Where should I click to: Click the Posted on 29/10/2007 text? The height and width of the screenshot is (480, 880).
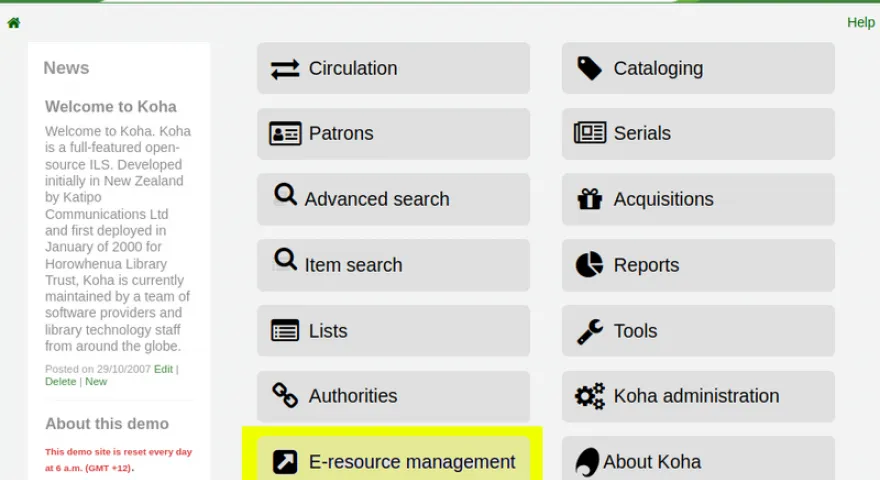point(98,369)
